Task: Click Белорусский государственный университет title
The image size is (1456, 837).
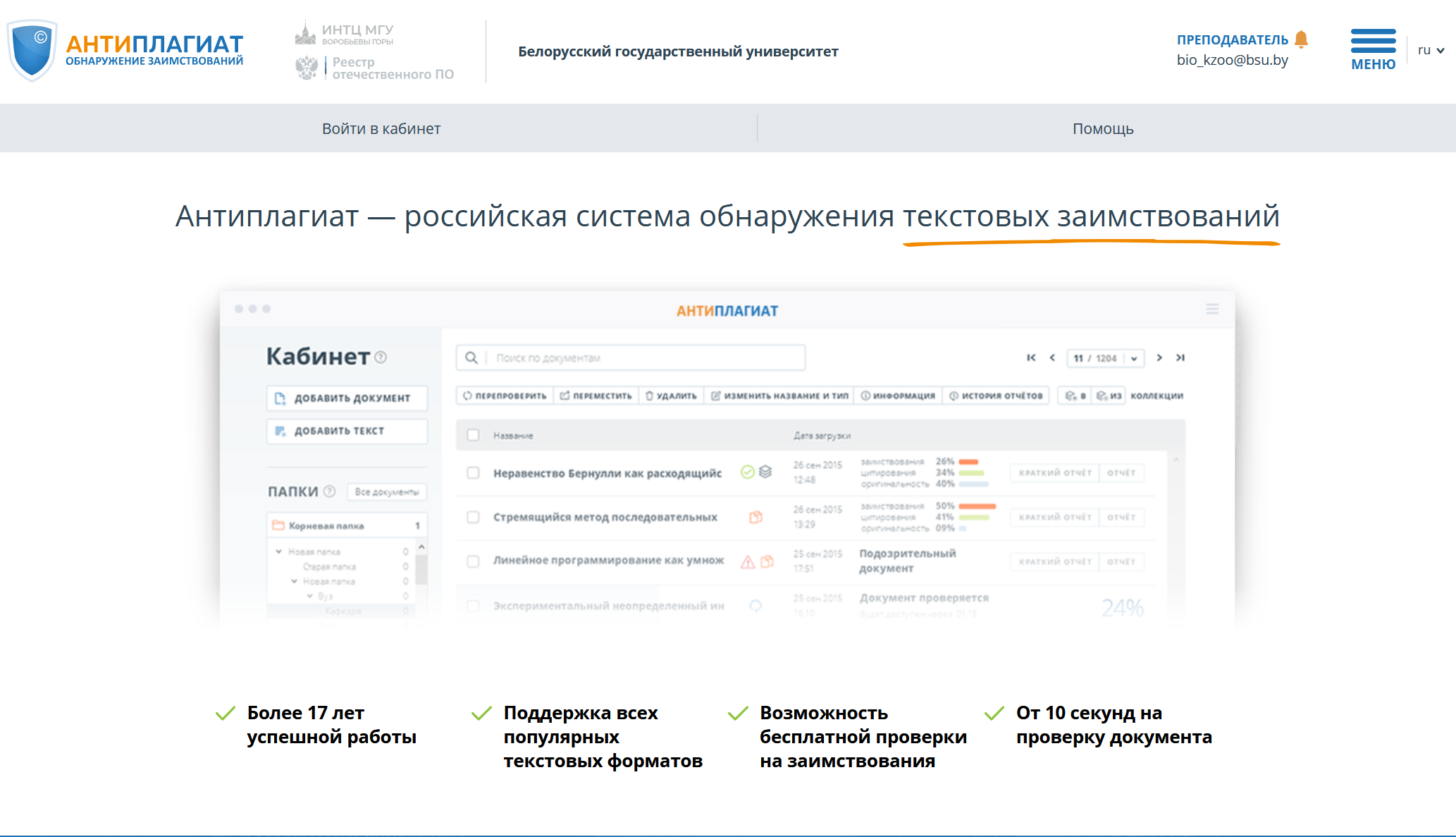Action: point(678,51)
